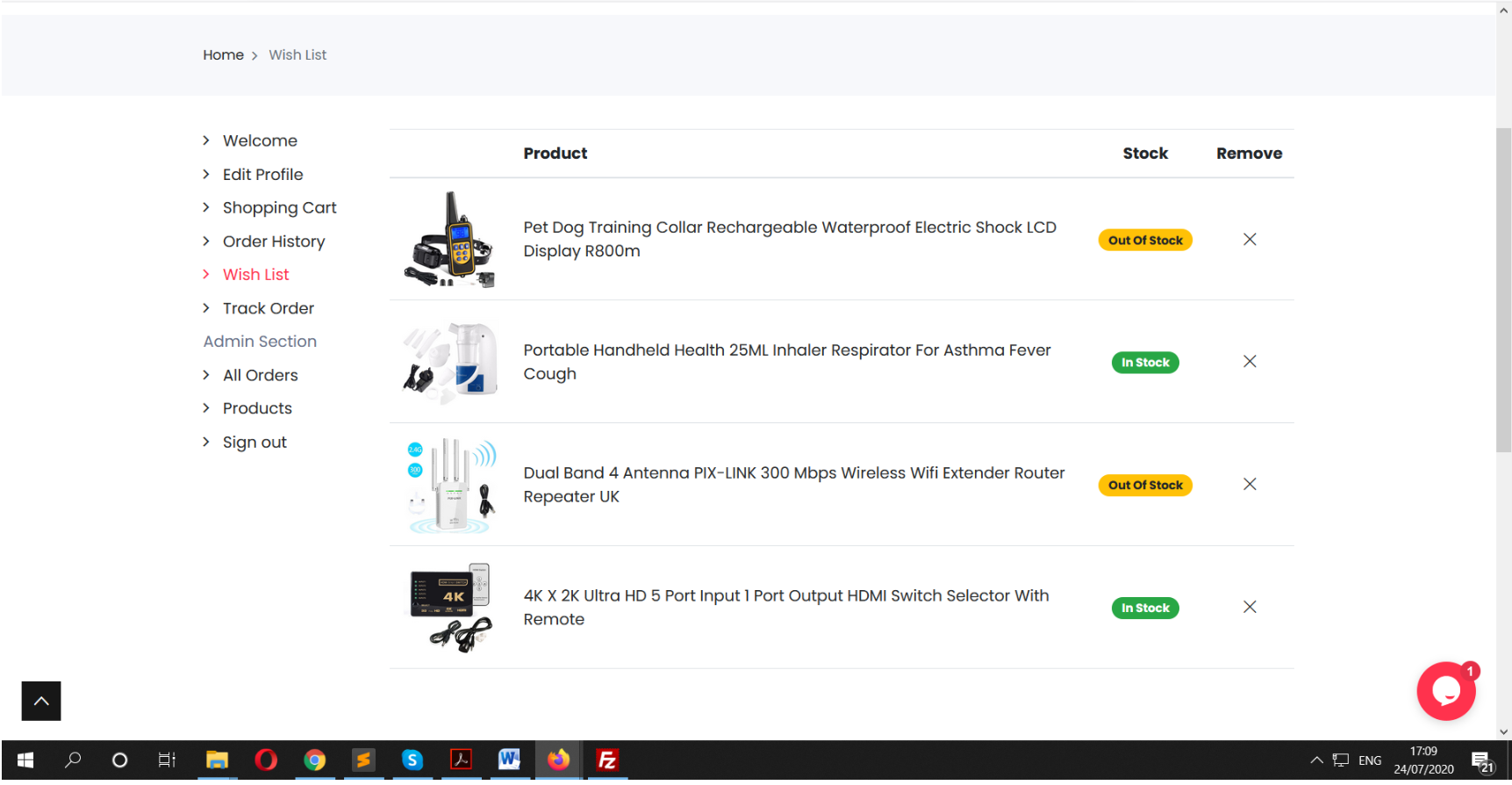Screen dimensions: 1512x785
Task: Open Google Chrome from the taskbar
Action: pyautogui.click(x=314, y=760)
